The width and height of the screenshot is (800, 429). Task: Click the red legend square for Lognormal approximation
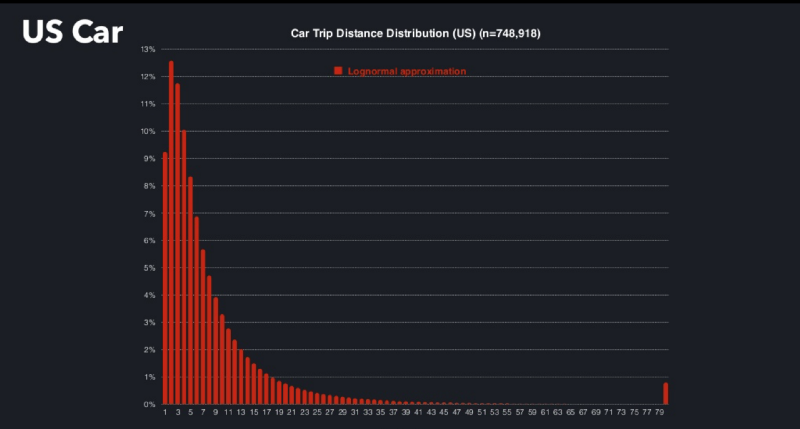[x=338, y=71]
